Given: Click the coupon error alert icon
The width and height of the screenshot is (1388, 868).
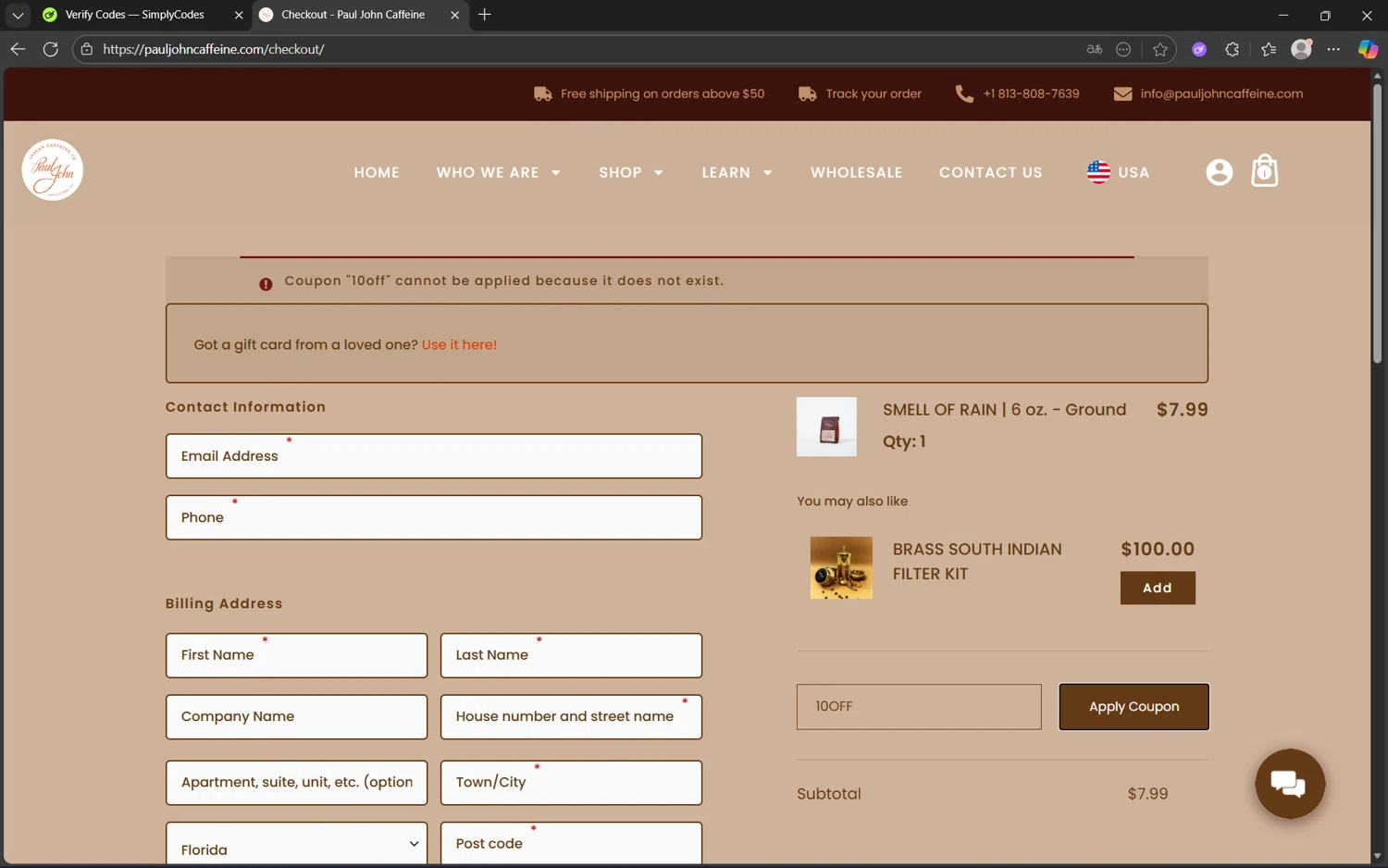Looking at the screenshot, I should coord(266,284).
